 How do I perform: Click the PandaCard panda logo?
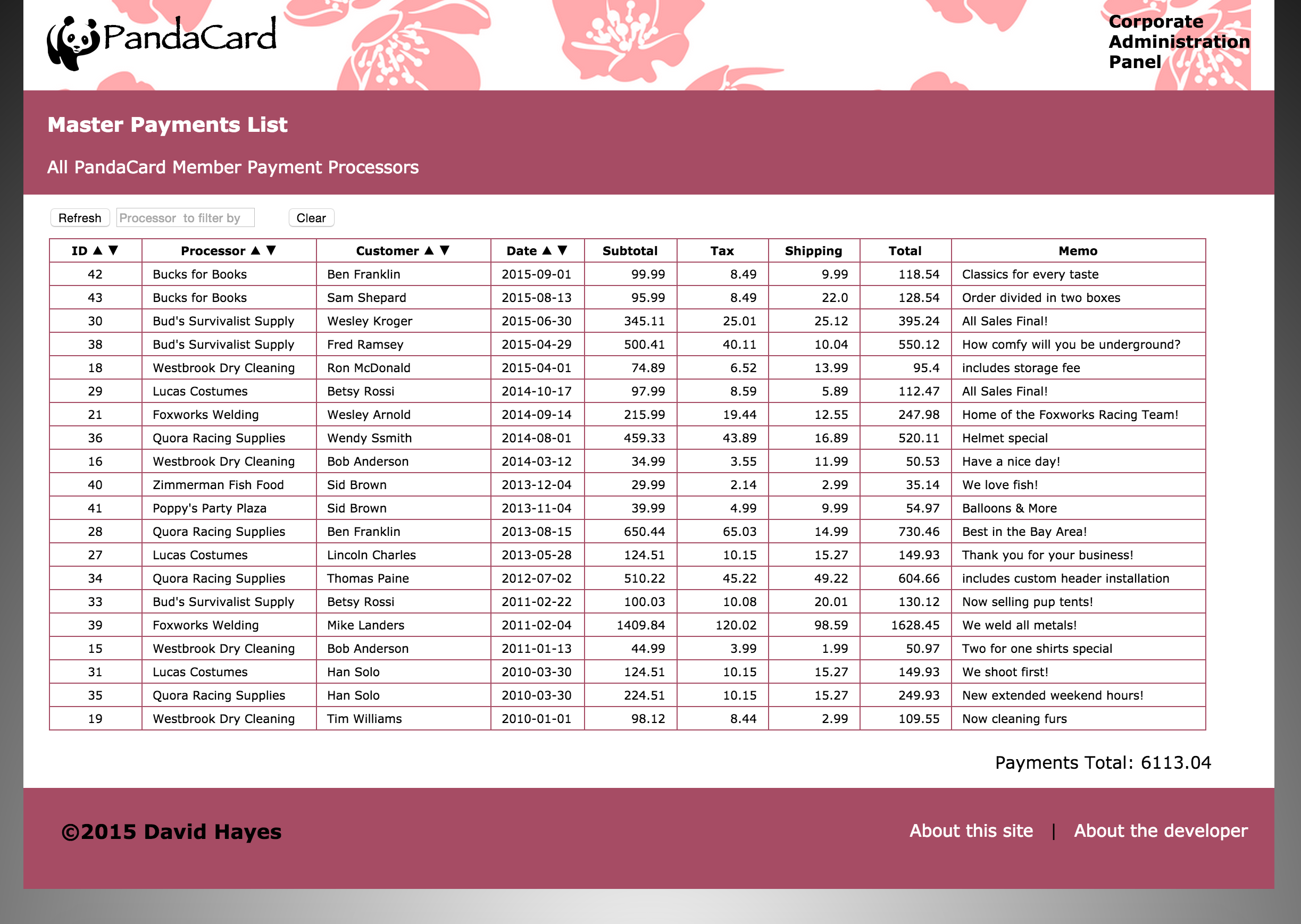73,43
